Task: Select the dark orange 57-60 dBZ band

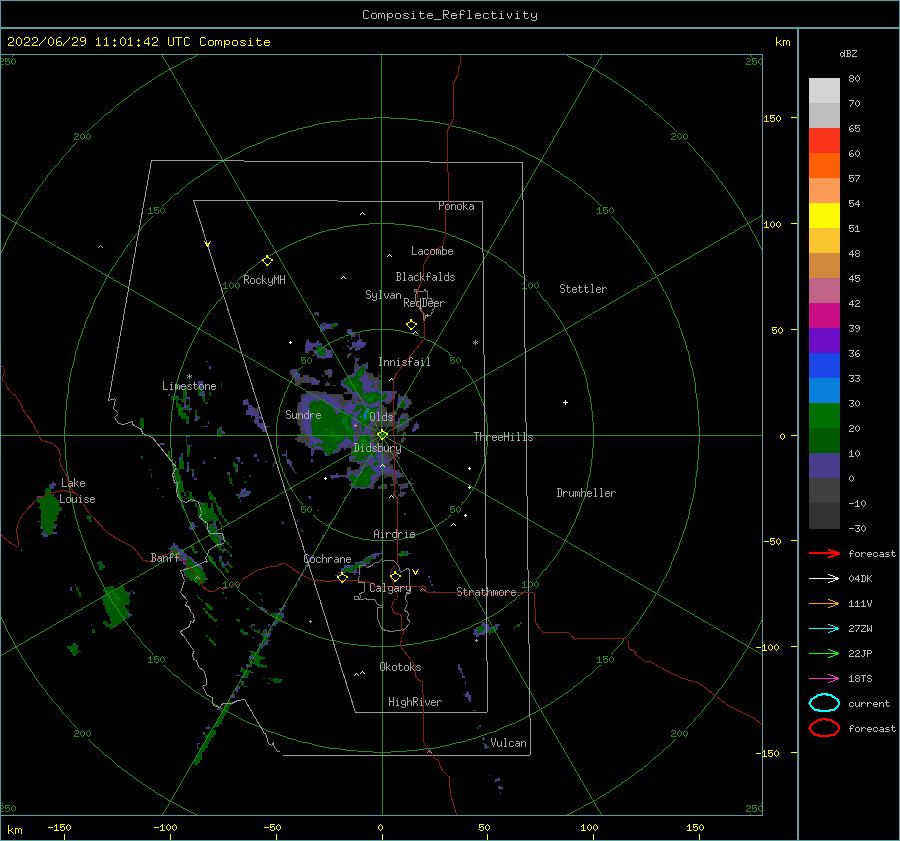Action: pos(824,166)
